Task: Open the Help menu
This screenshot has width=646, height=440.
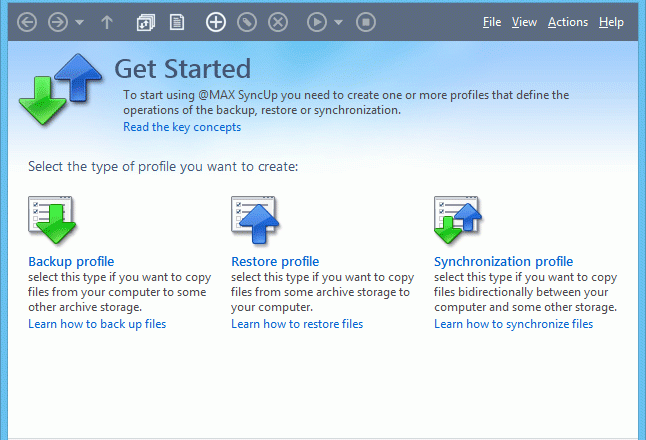Action: click(611, 22)
